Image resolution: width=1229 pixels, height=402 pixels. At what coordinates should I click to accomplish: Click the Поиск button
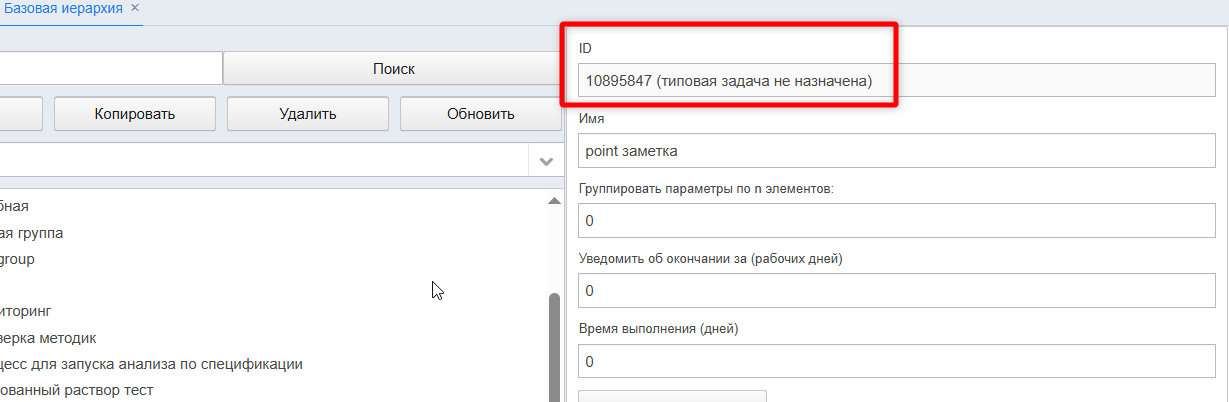394,69
